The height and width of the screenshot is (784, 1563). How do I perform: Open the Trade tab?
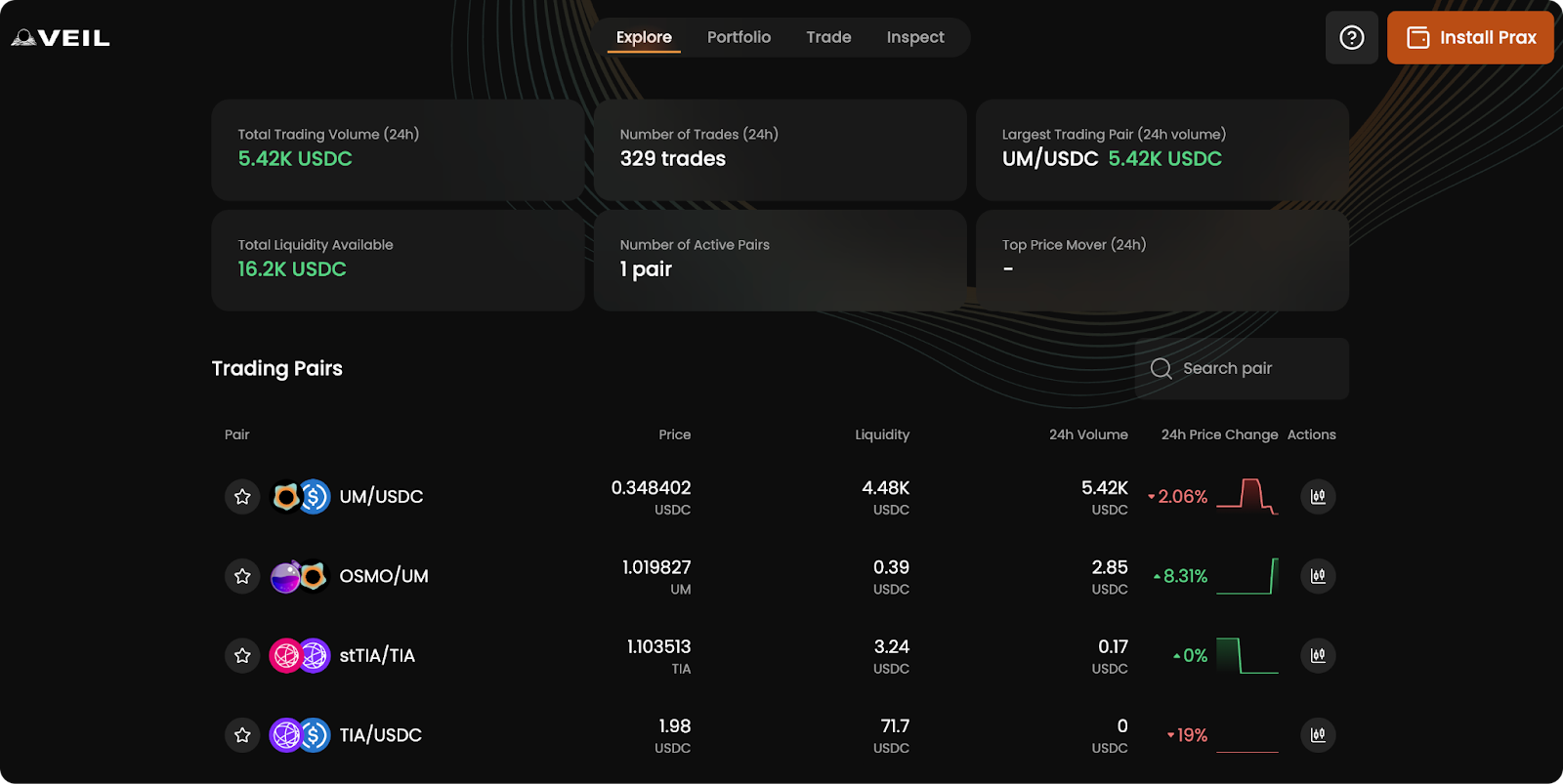click(828, 37)
